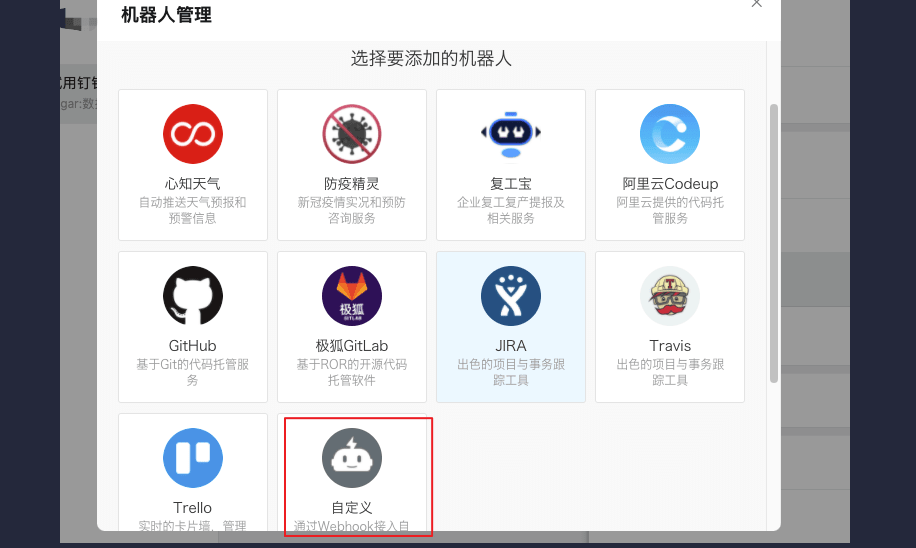Click the GitHub title label

(193, 346)
